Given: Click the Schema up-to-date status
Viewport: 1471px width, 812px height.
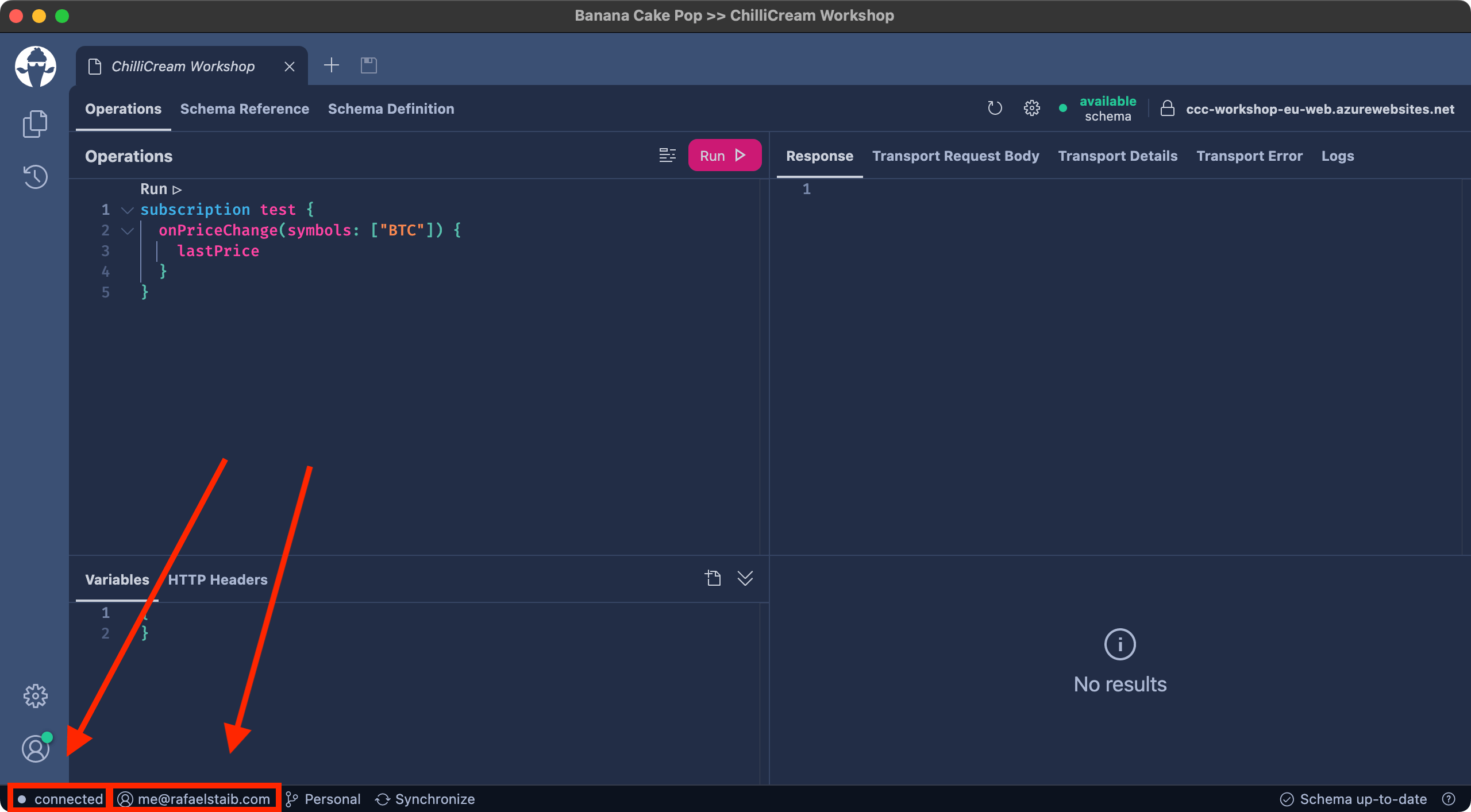Looking at the screenshot, I should coord(1353,799).
